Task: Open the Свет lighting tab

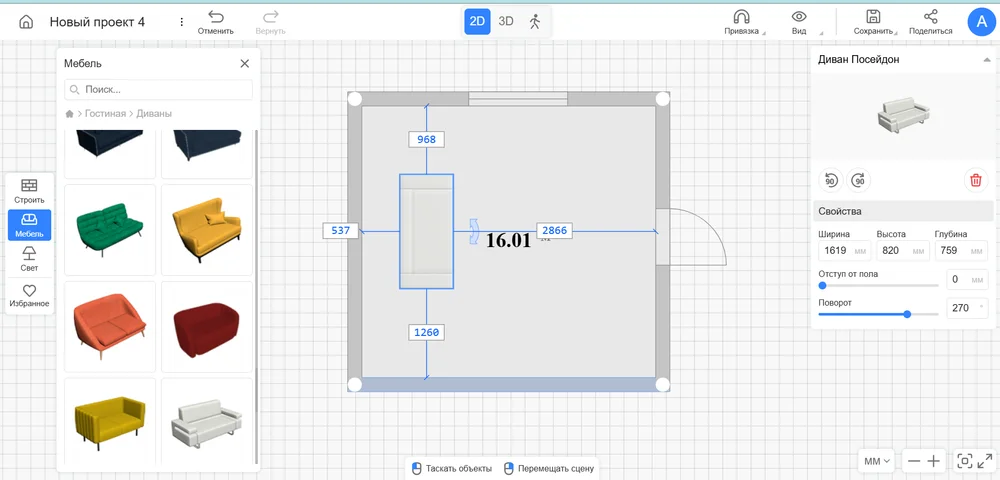Action: click(x=29, y=259)
